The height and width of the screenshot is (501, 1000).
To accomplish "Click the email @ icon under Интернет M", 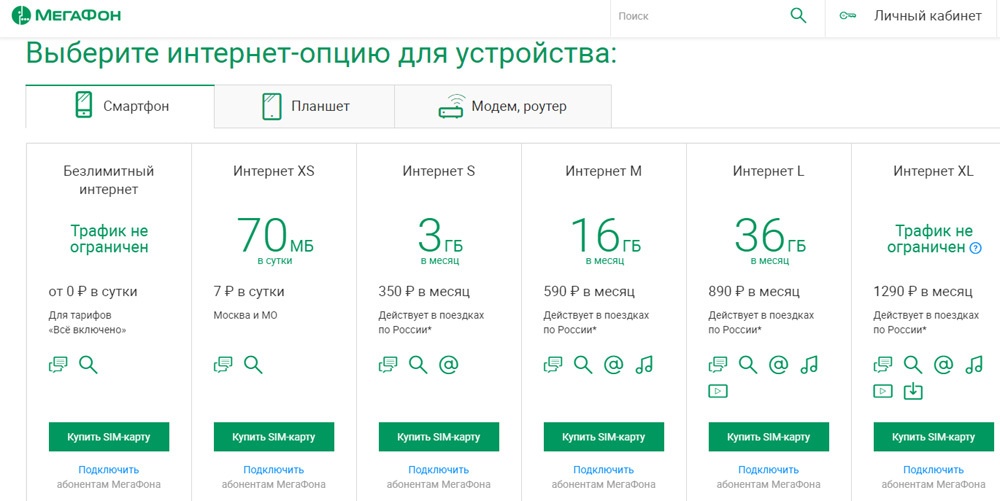I will [614, 365].
